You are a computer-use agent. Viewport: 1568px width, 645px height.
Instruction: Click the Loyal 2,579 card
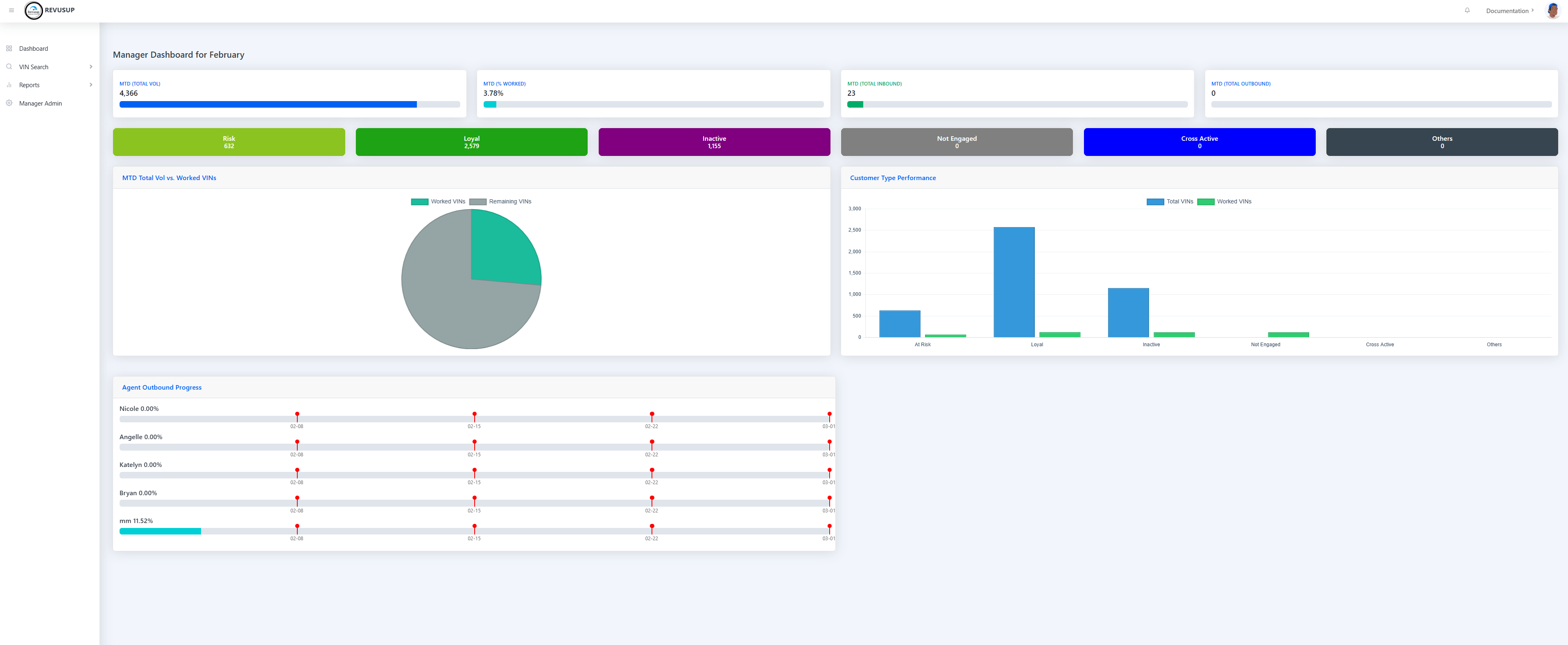[x=471, y=142]
